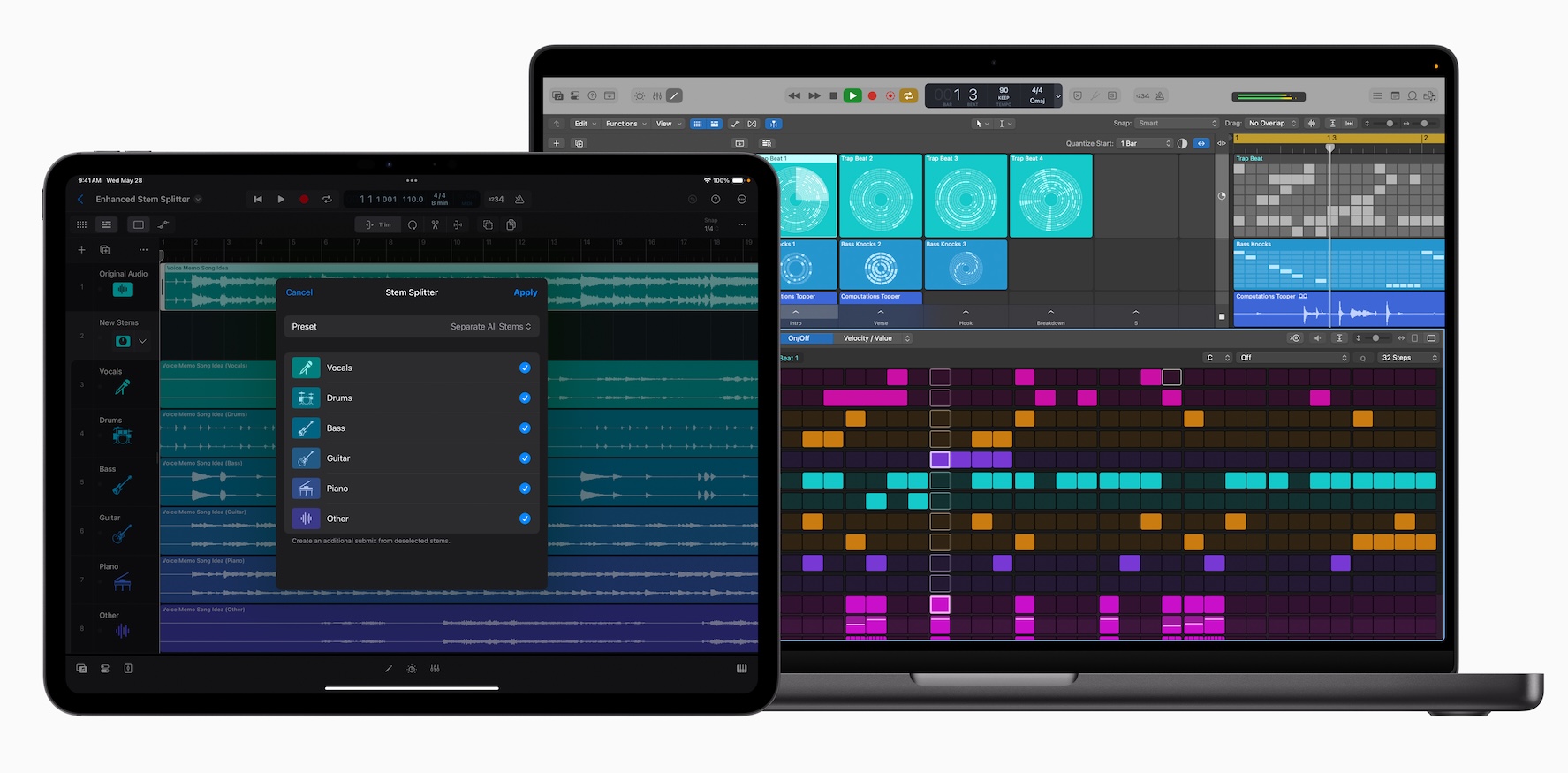Viewport: 1568px width, 773px height.
Task: Click the red Record button on iPad
Action: [x=304, y=200]
